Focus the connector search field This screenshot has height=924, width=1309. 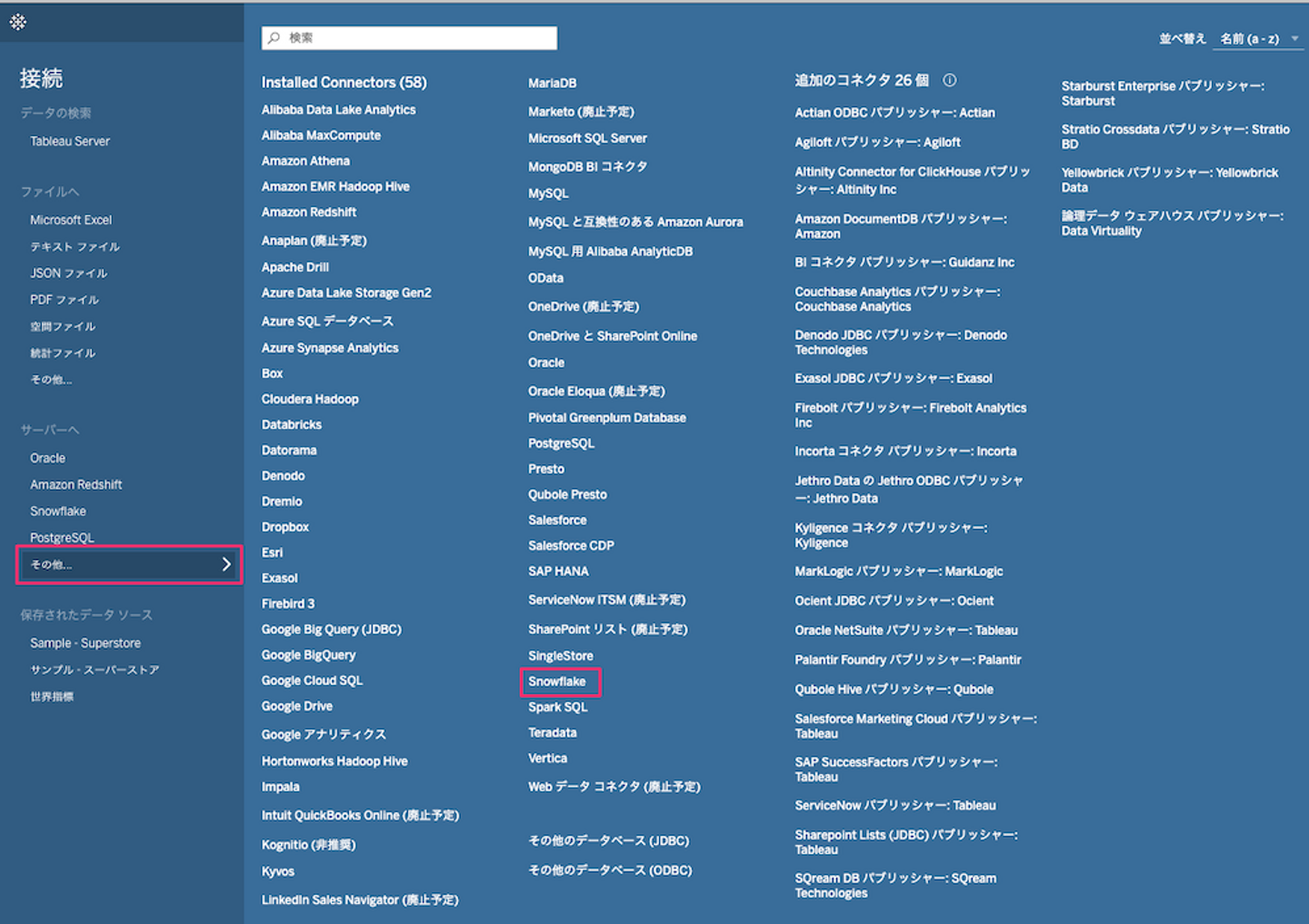pyautogui.click(x=409, y=38)
